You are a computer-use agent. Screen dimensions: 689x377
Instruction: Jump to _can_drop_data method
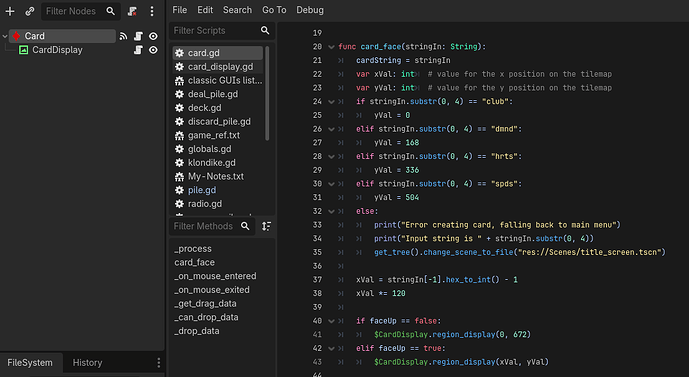(206, 317)
